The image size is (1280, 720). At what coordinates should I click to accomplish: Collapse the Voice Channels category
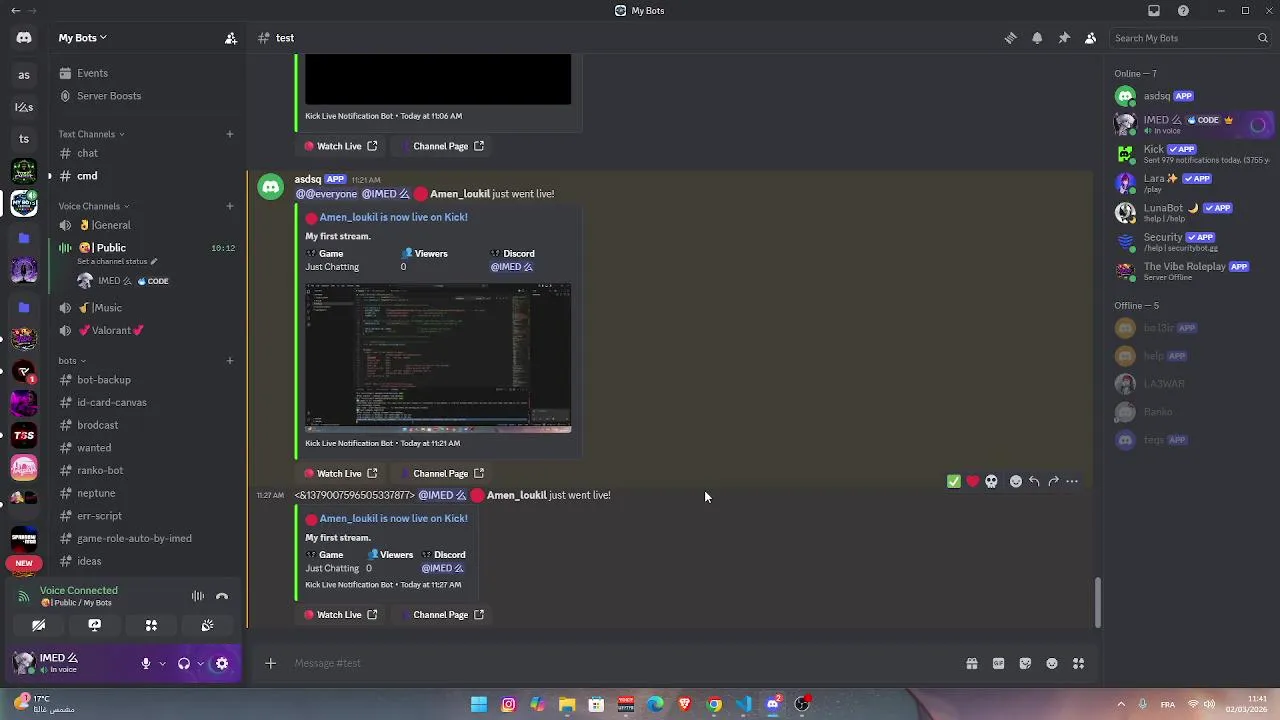click(94, 206)
